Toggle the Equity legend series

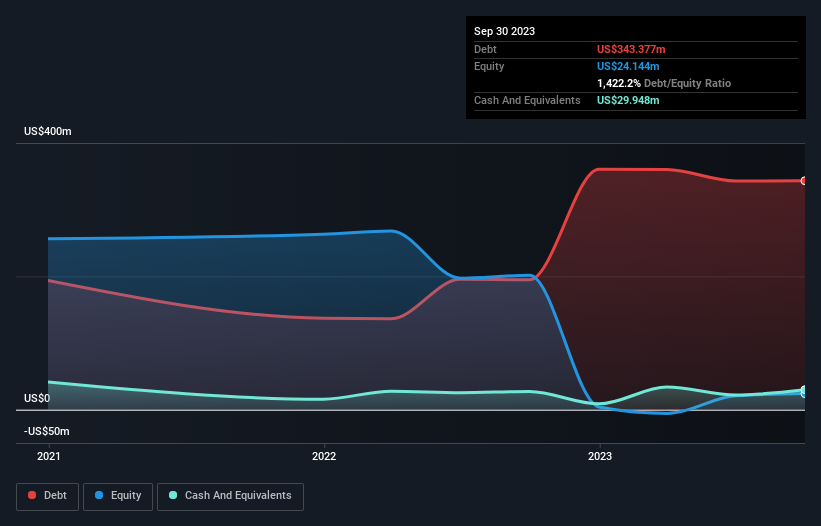[x=118, y=496]
